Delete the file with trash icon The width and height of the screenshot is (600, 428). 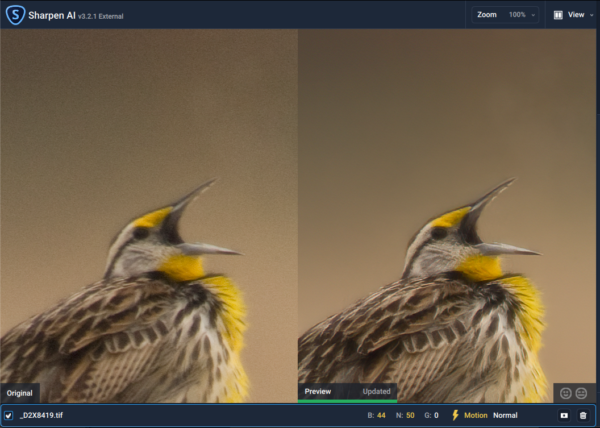(583, 415)
